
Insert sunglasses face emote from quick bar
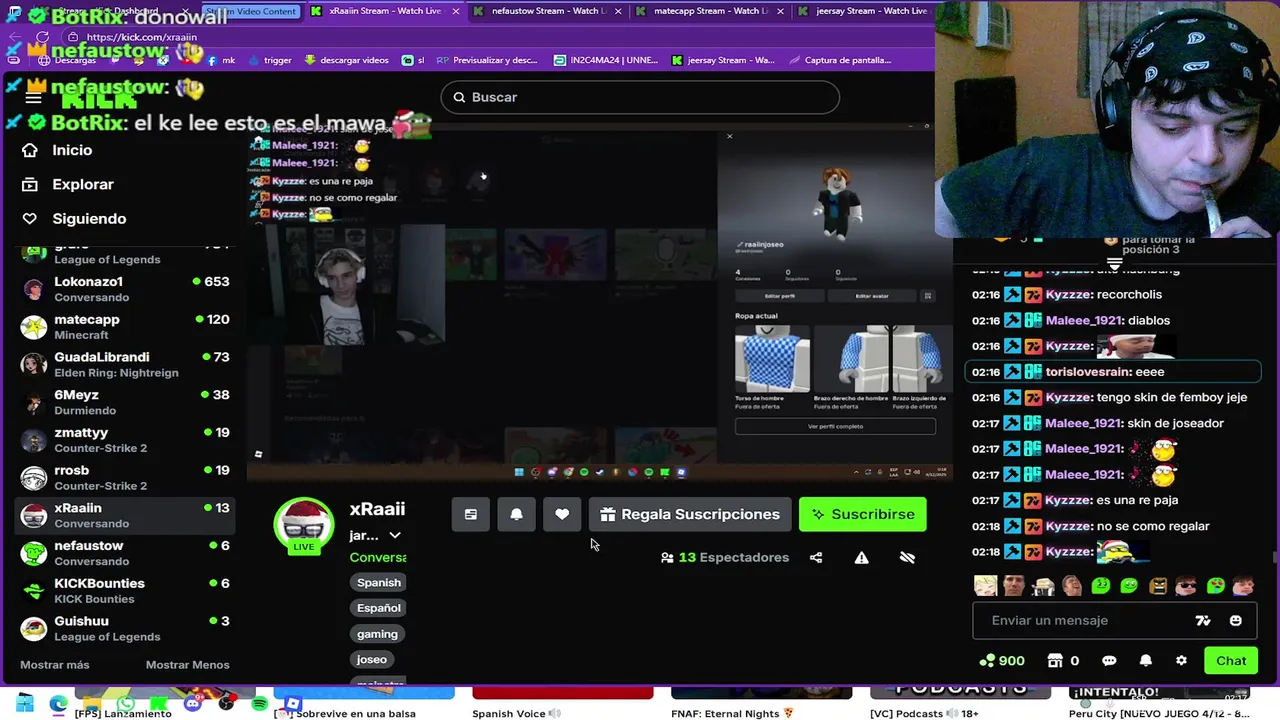click(1186, 586)
